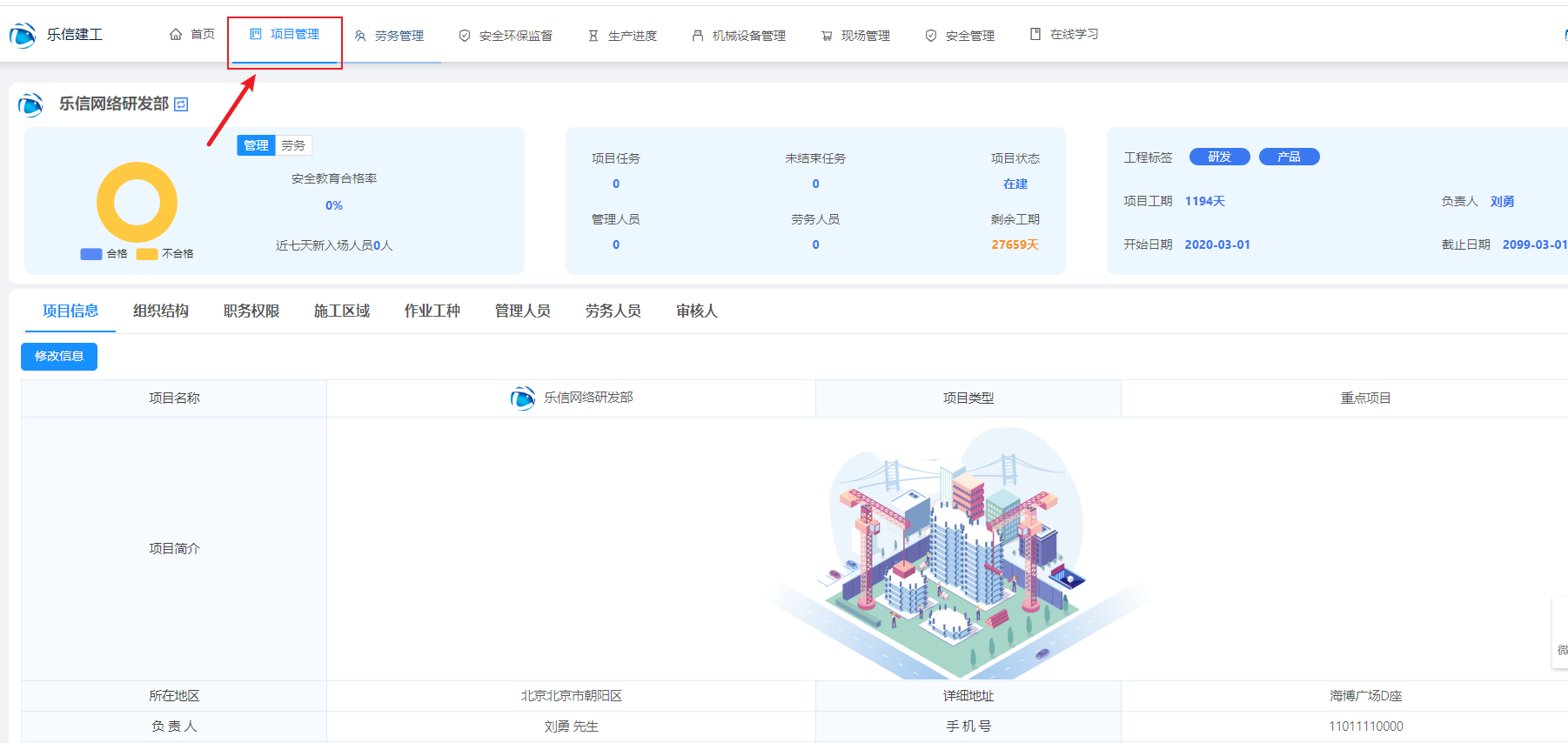Image resolution: width=1568 pixels, height=743 pixels.
Task: Open the 劳务人员 tab
Action: tap(613, 311)
